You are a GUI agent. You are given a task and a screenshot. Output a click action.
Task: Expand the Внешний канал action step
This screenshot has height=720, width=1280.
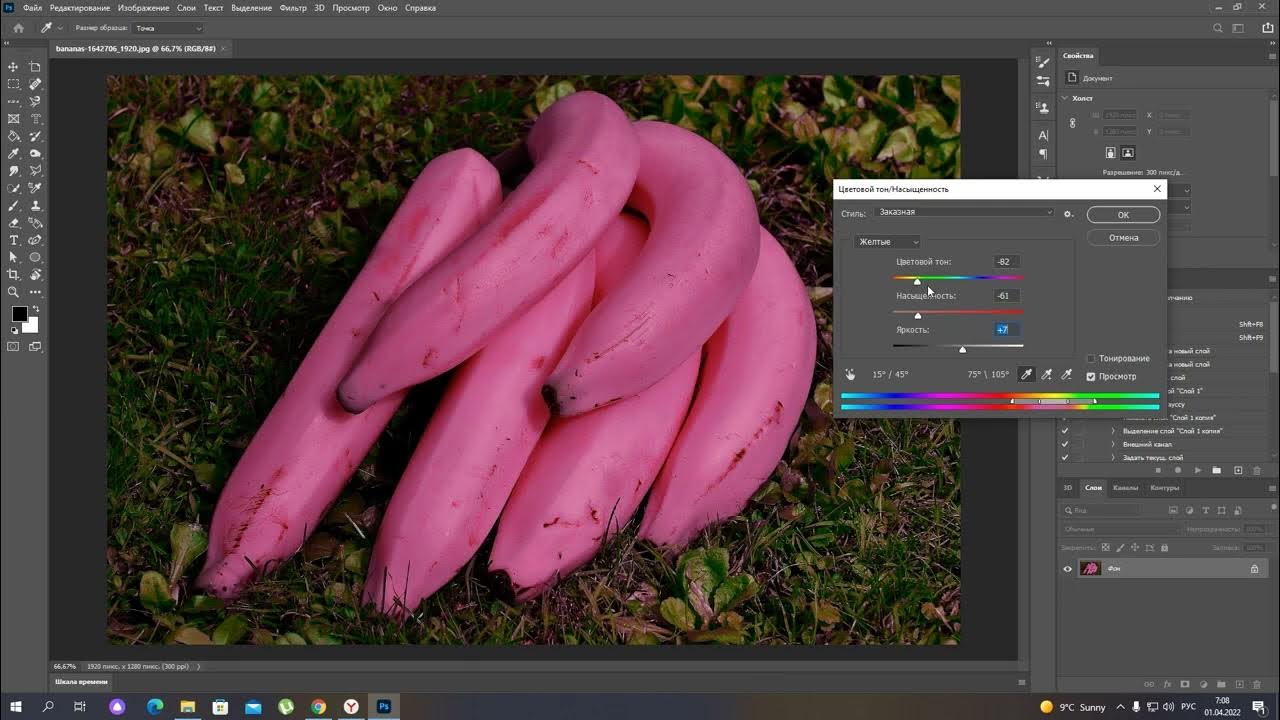(x=1113, y=444)
